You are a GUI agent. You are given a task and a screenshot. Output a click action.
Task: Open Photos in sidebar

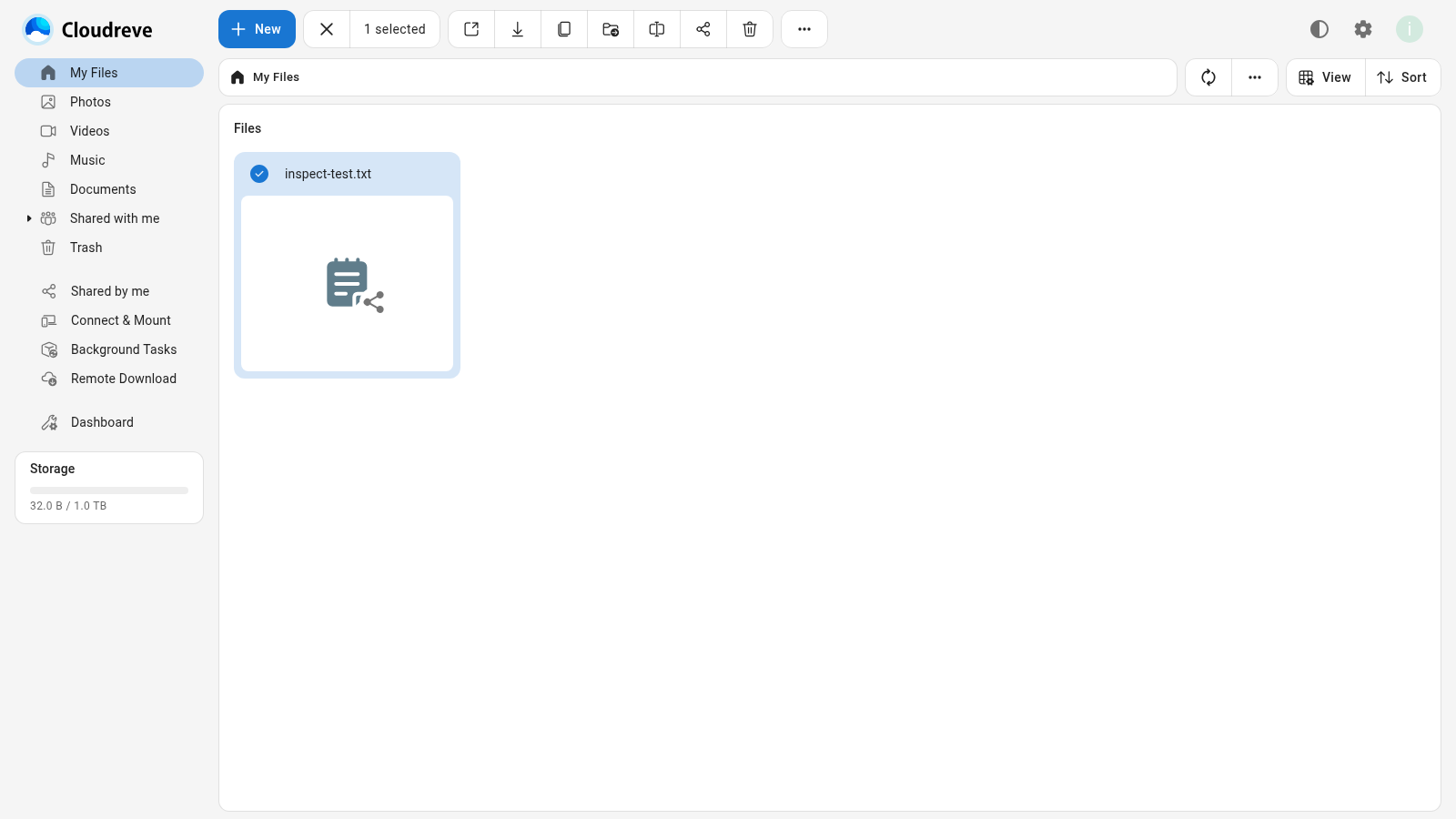coord(109,102)
